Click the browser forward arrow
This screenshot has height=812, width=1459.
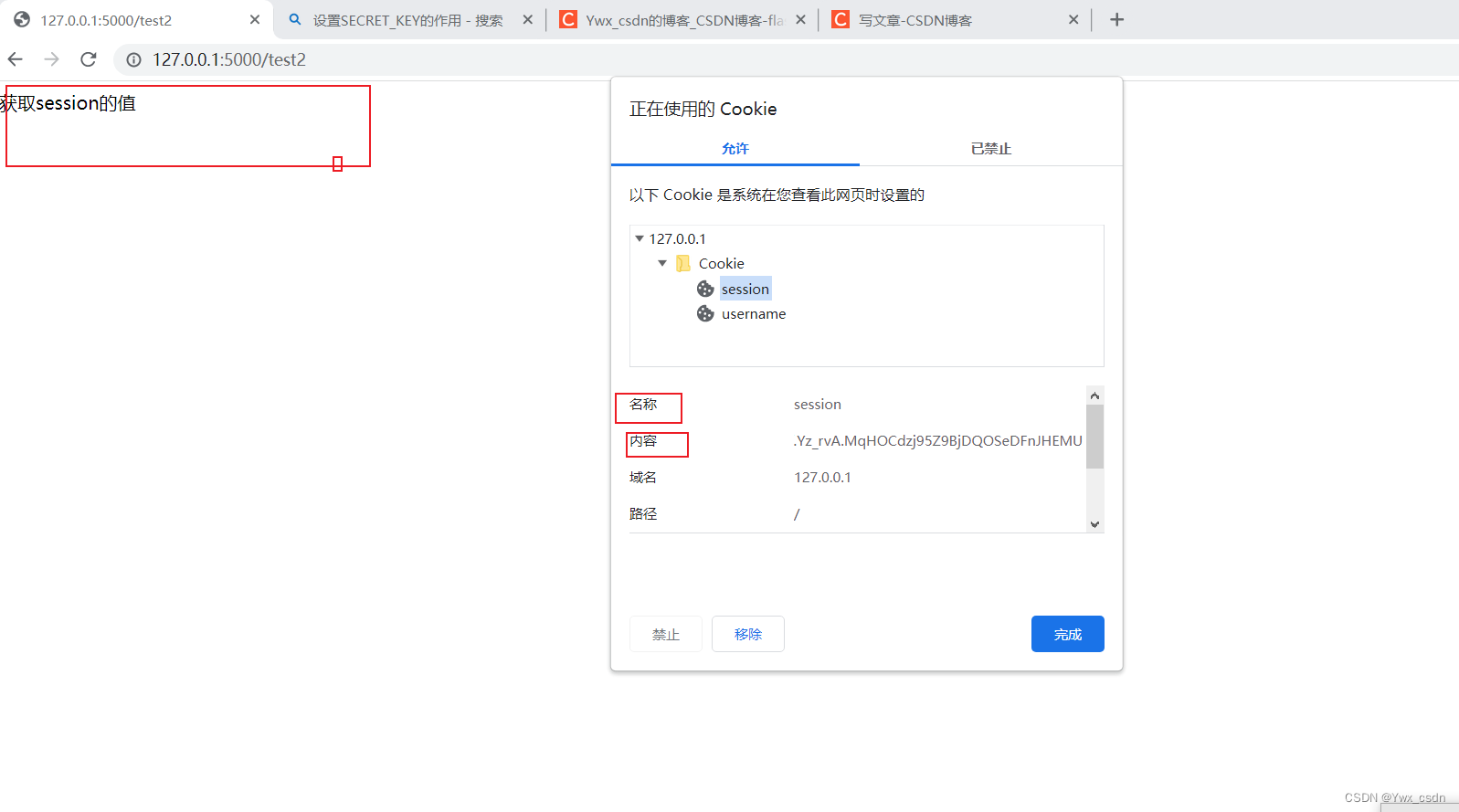click(52, 59)
